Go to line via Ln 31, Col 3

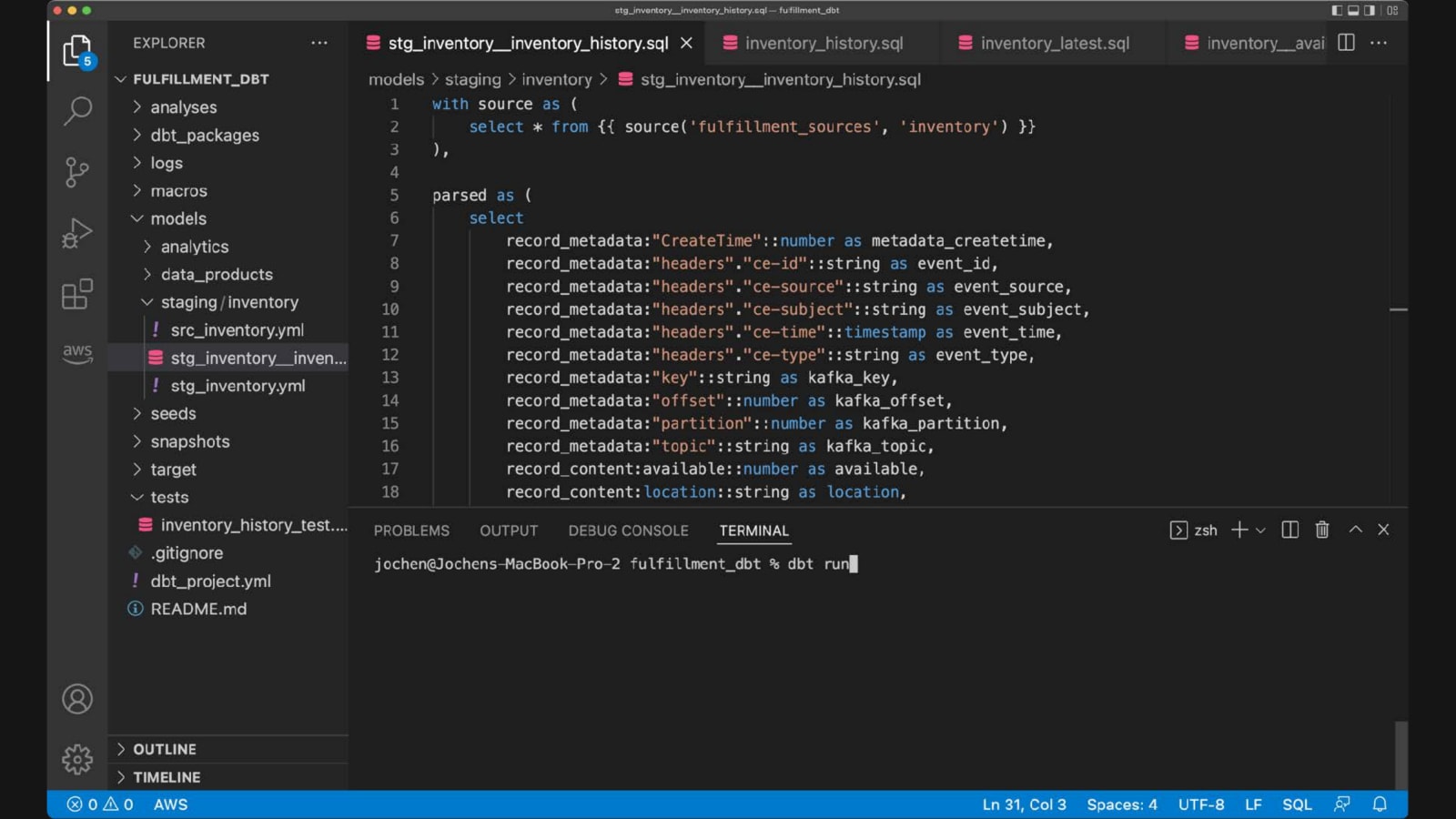point(1024,804)
